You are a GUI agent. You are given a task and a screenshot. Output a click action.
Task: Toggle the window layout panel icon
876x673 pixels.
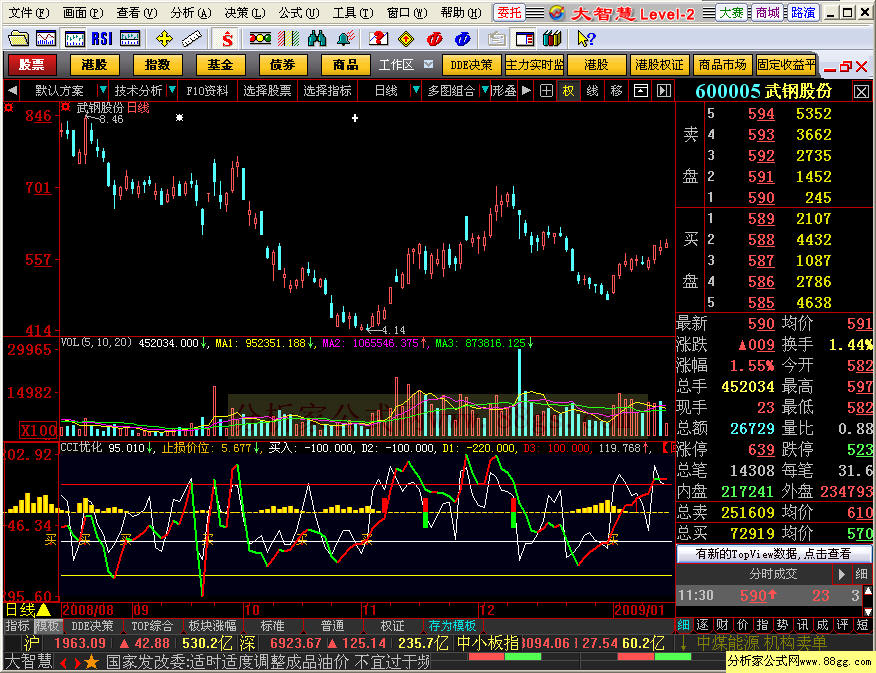point(525,39)
